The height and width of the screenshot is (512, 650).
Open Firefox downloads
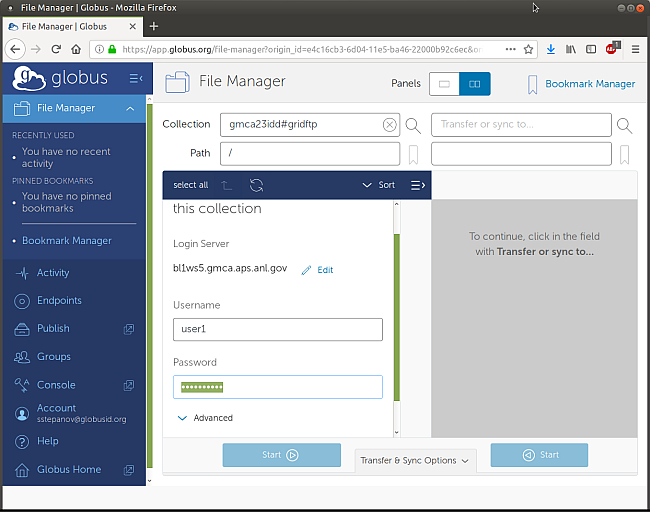551,50
